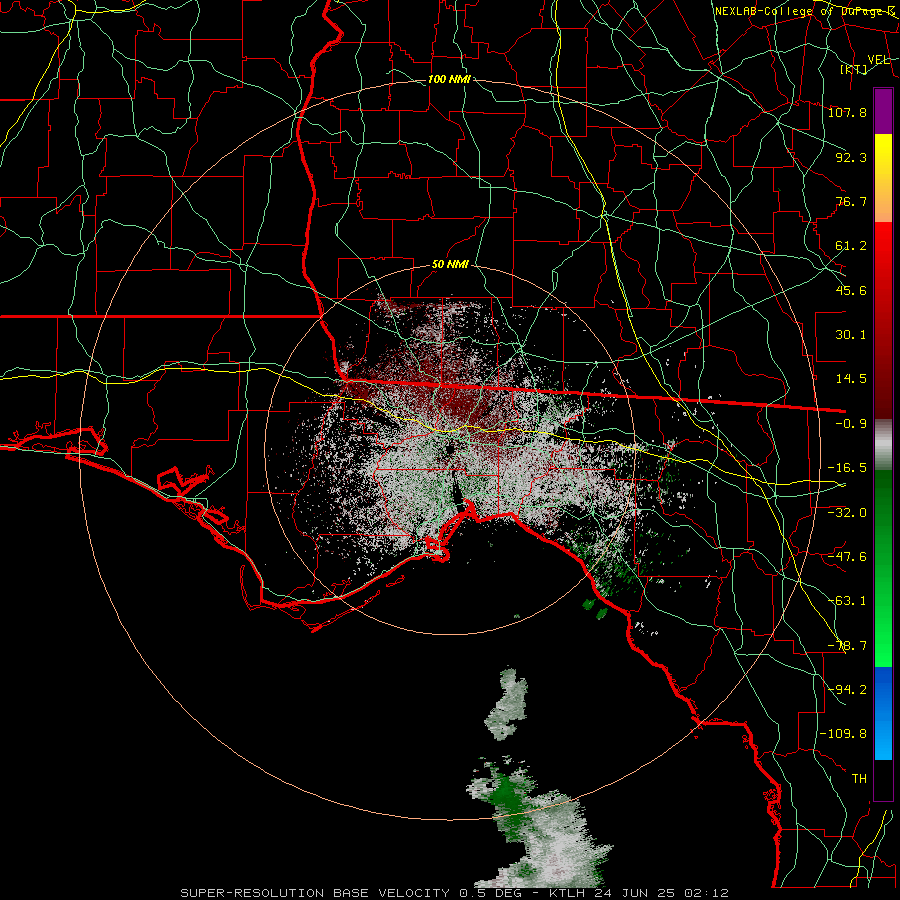Click the purple segment of velocity color bar

[883, 112]
